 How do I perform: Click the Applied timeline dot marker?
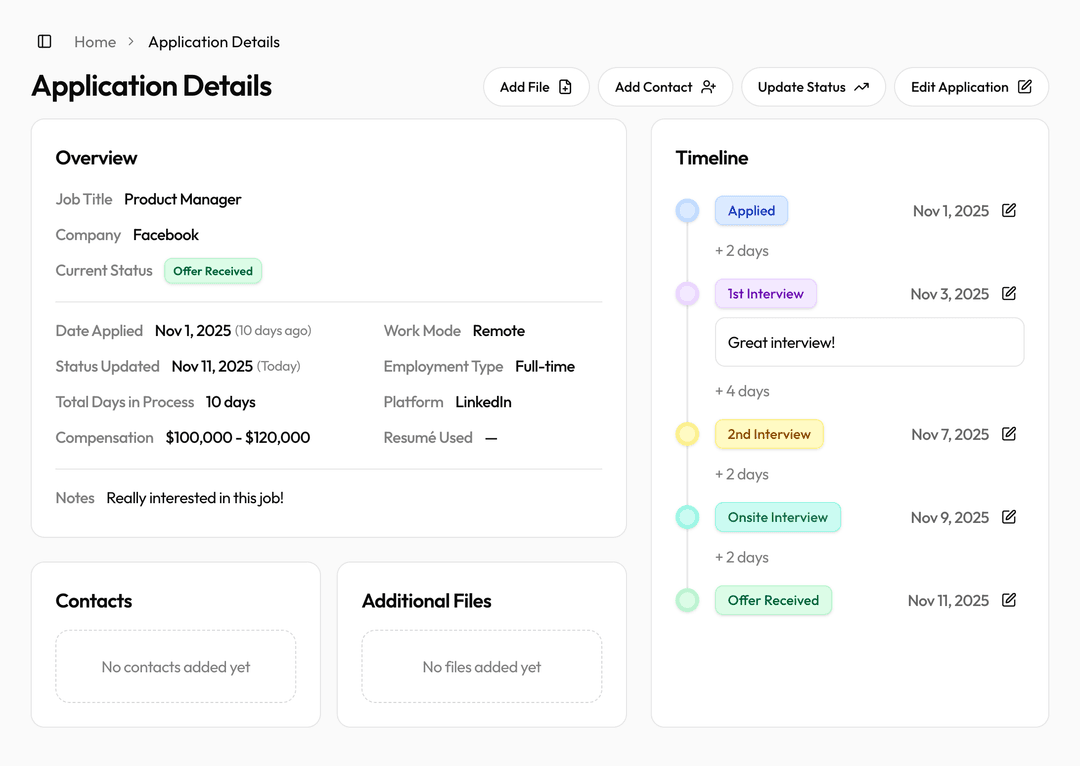[x=687, y=210]
